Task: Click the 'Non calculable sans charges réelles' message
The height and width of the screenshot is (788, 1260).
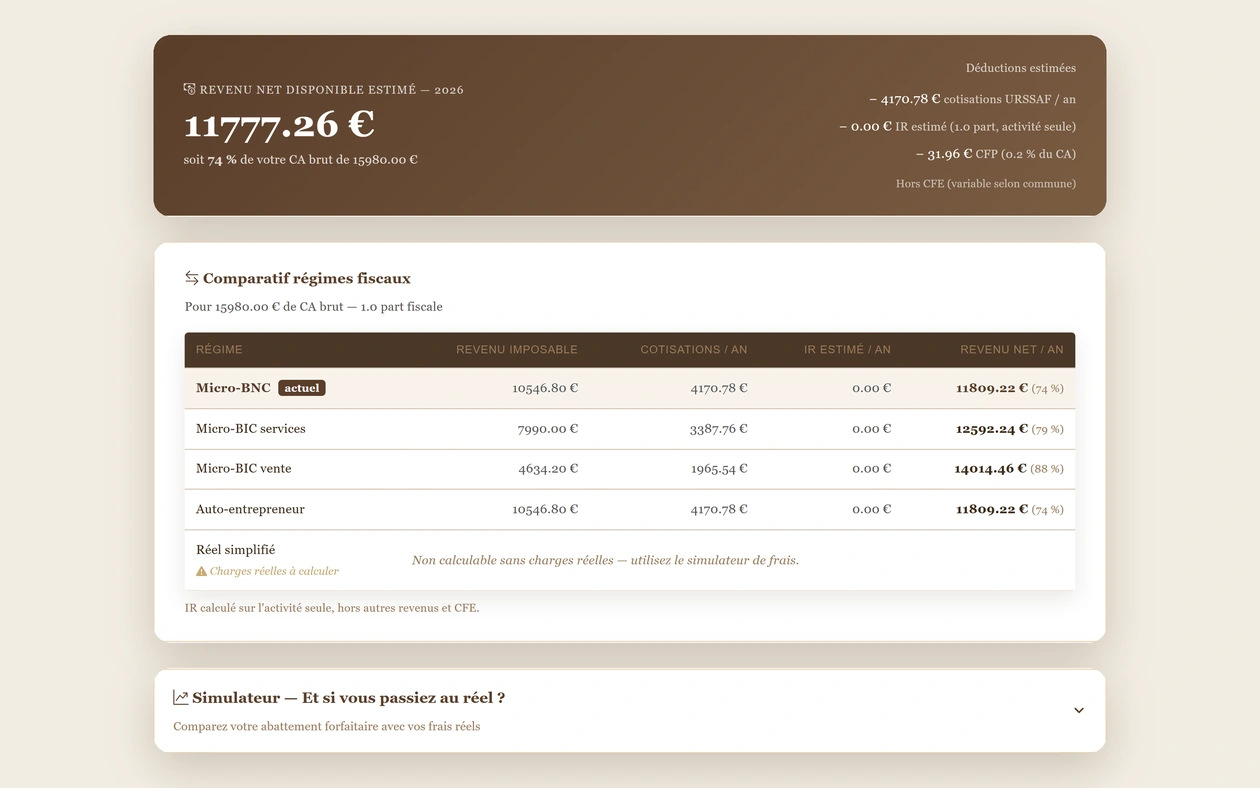Action: [x=605, y=560]
